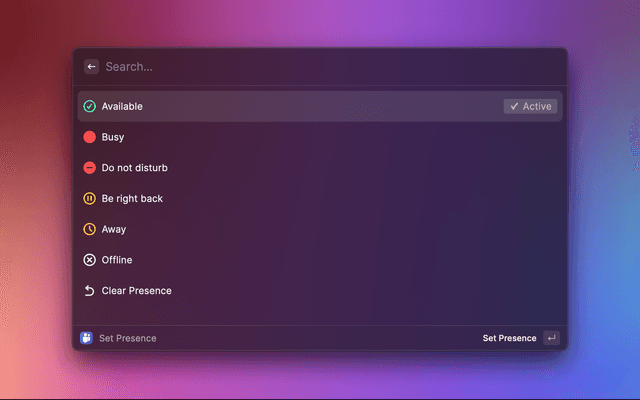Click the Be right back pause icon
Image resolution: width=640 pixels, height=400 pixels.
(x=89, y=199)
